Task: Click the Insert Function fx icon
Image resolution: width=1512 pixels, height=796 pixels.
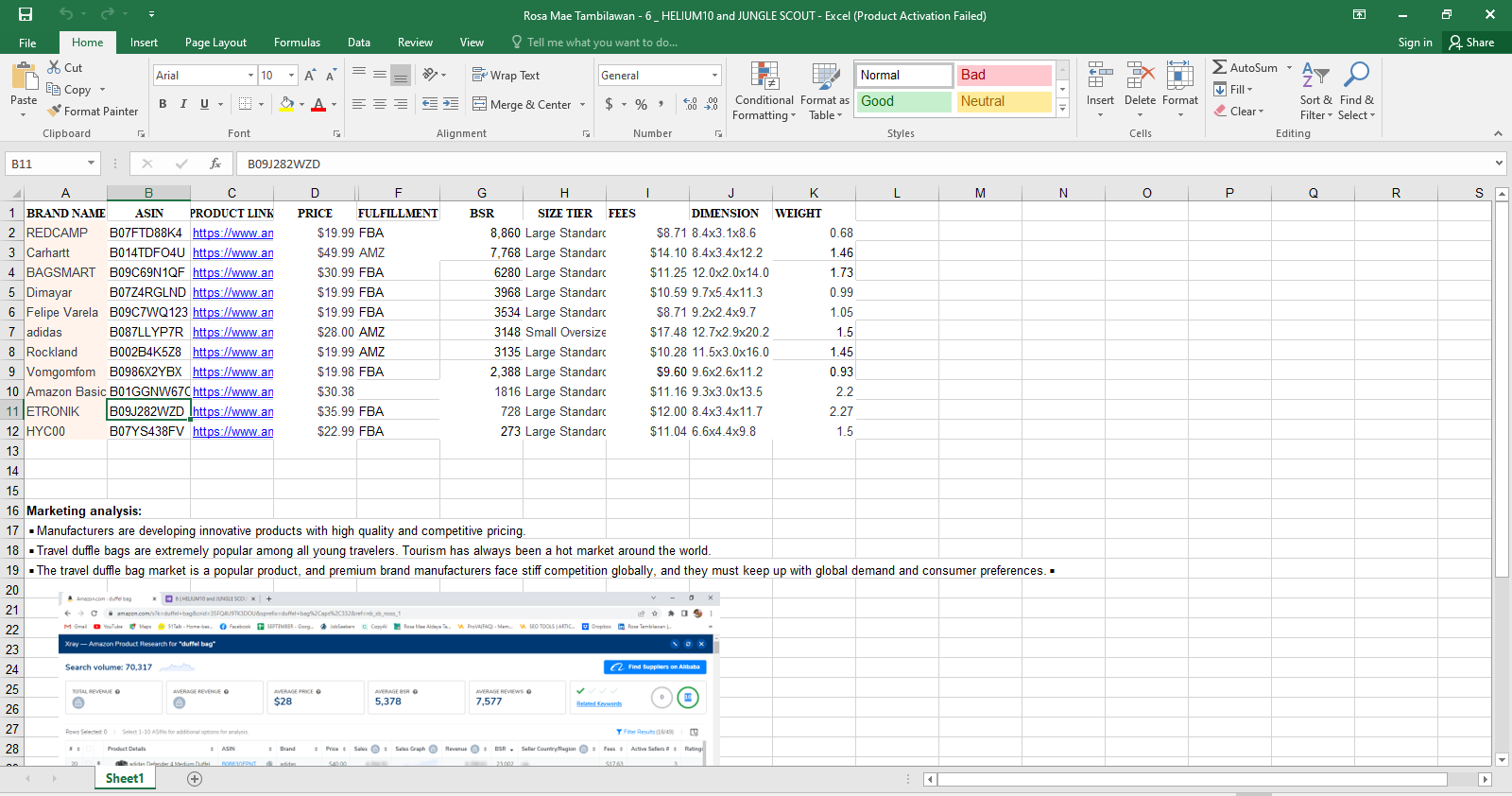Action: tap(215, 164)
